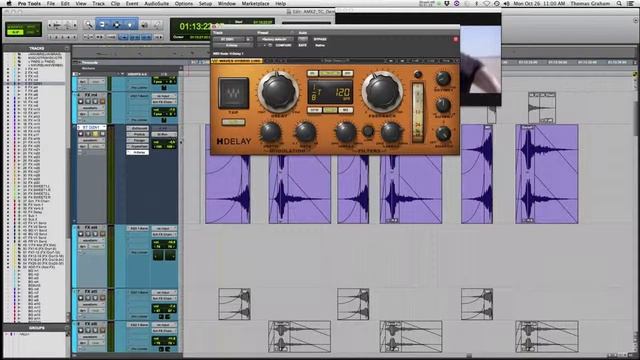The height and width of the screenshot is (360, 640).
Task: Mute the FX m4 track
Action: (x=102, y=101)
